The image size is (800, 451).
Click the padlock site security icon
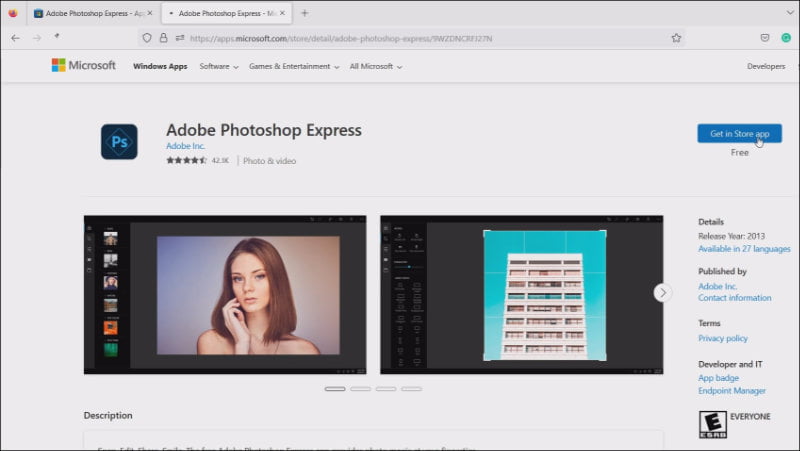pos(163,38)
